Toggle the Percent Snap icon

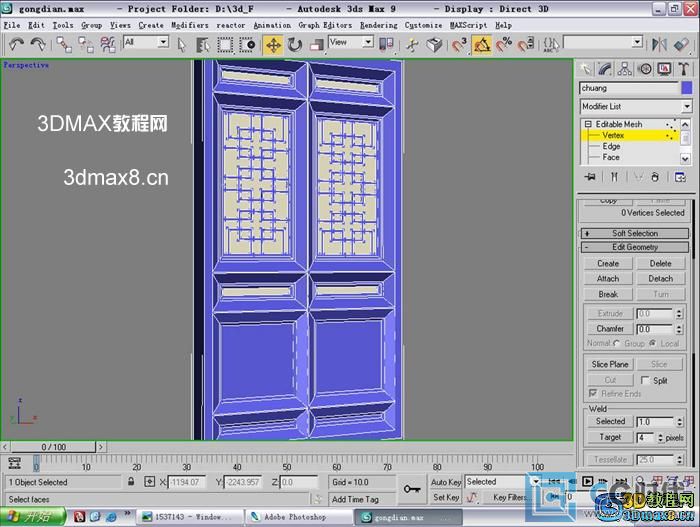[504, 44]
